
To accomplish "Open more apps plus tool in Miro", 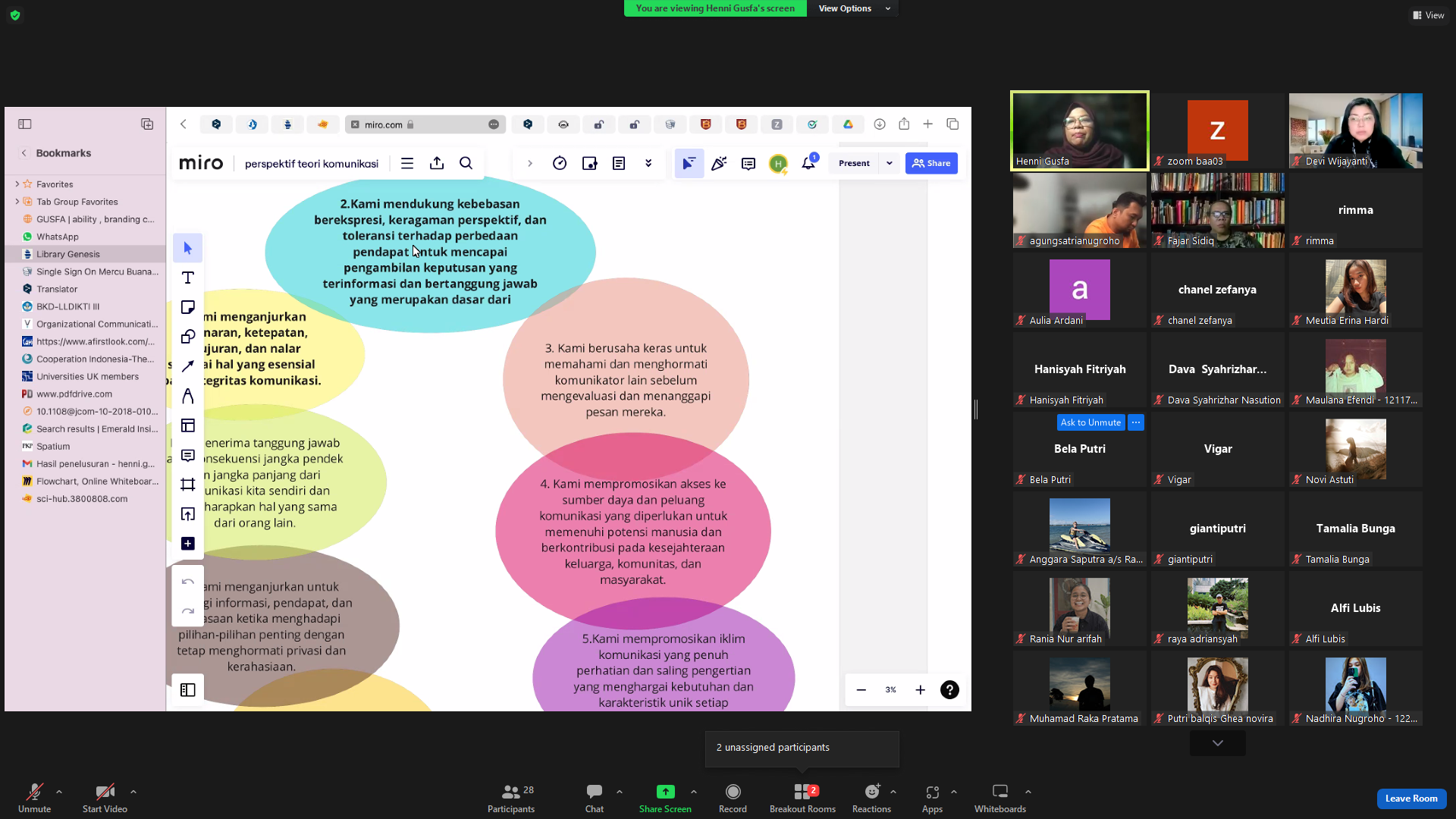I will [x=188, y=544].
